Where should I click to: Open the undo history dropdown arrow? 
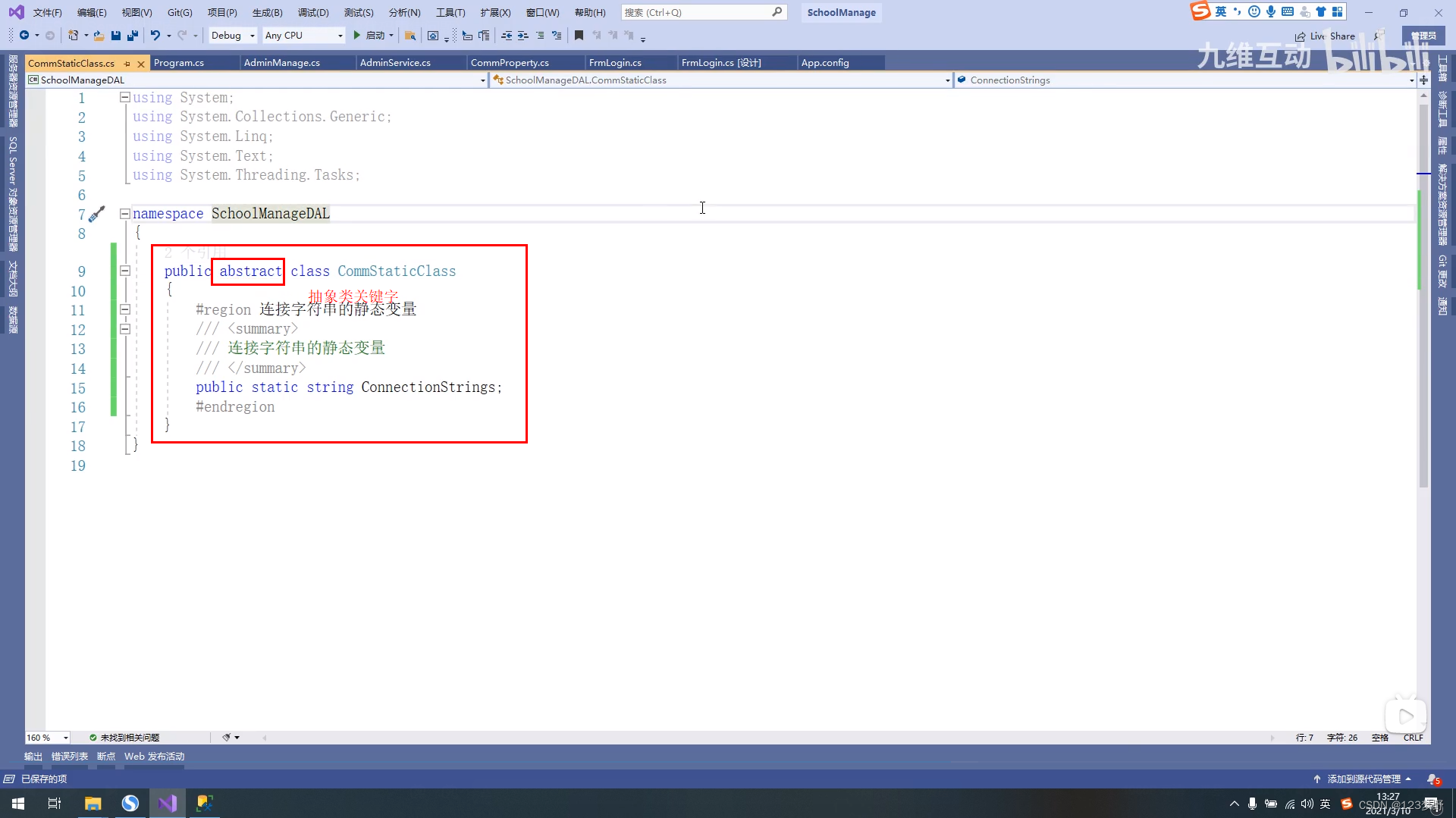[168, 36]
